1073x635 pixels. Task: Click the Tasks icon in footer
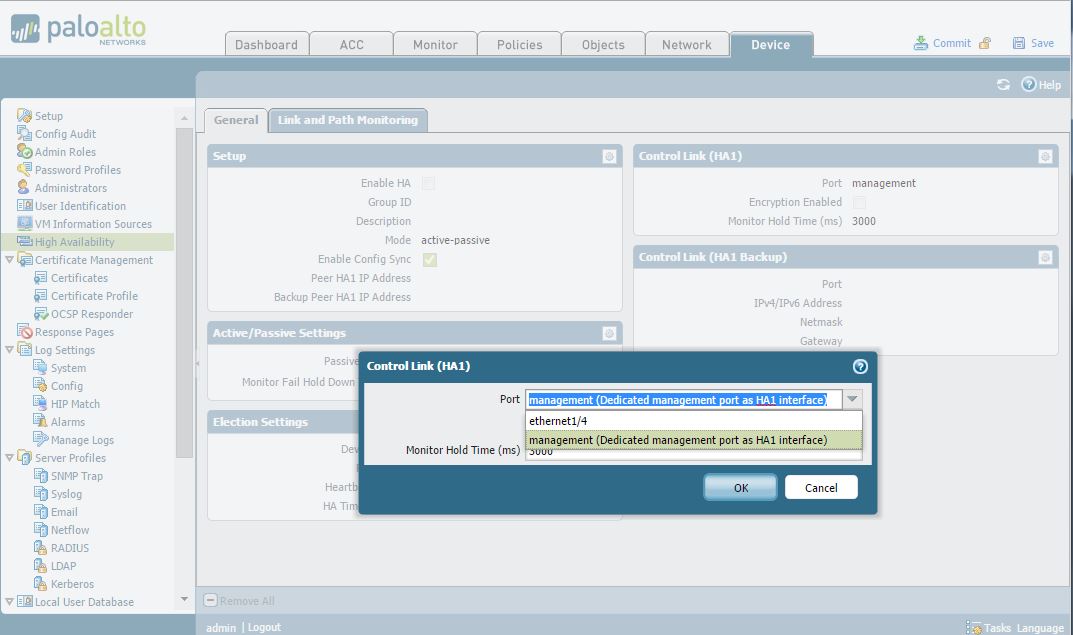974,627
